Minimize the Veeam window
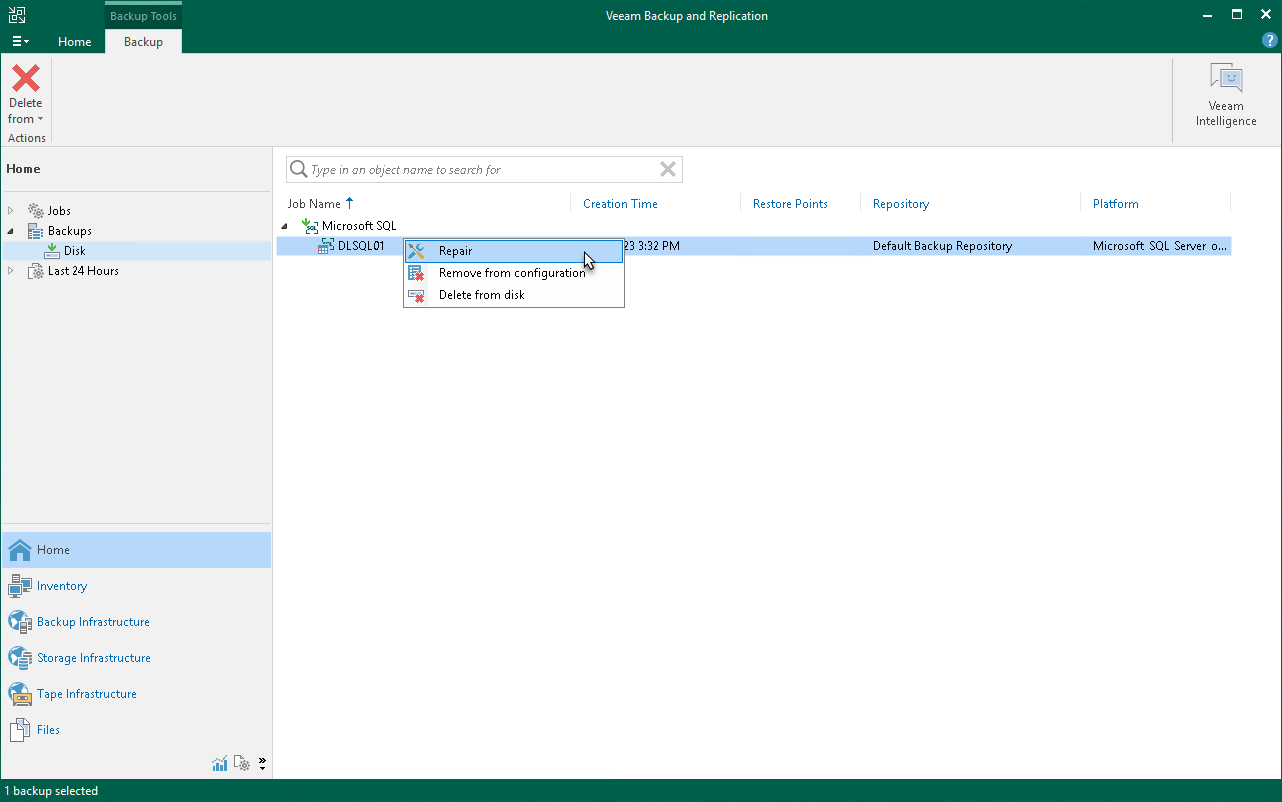Screen dimensions: 1282x802 [x=1208, y=15]
